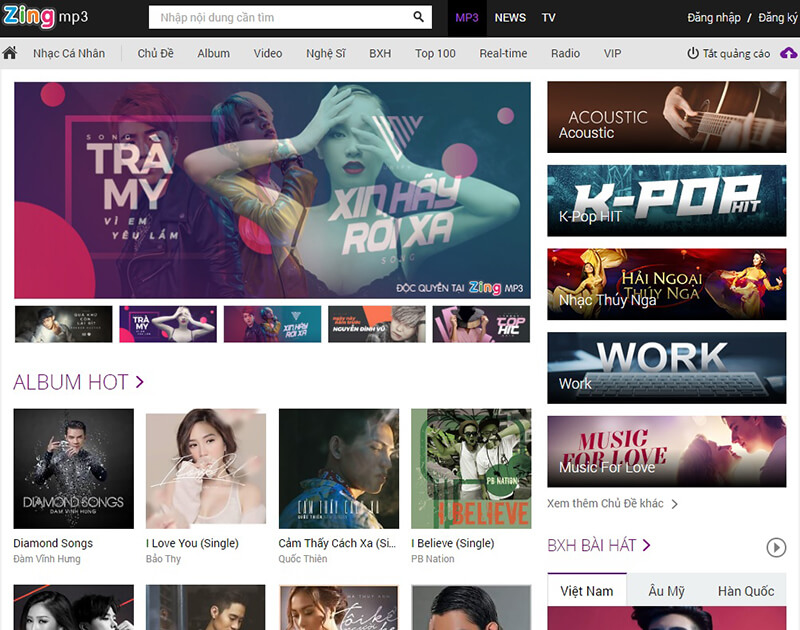Switch to the TV section tab
Image resolution: width=800 pixels, height=630 pixels.
pyautogui.click(x=548, y=18)
